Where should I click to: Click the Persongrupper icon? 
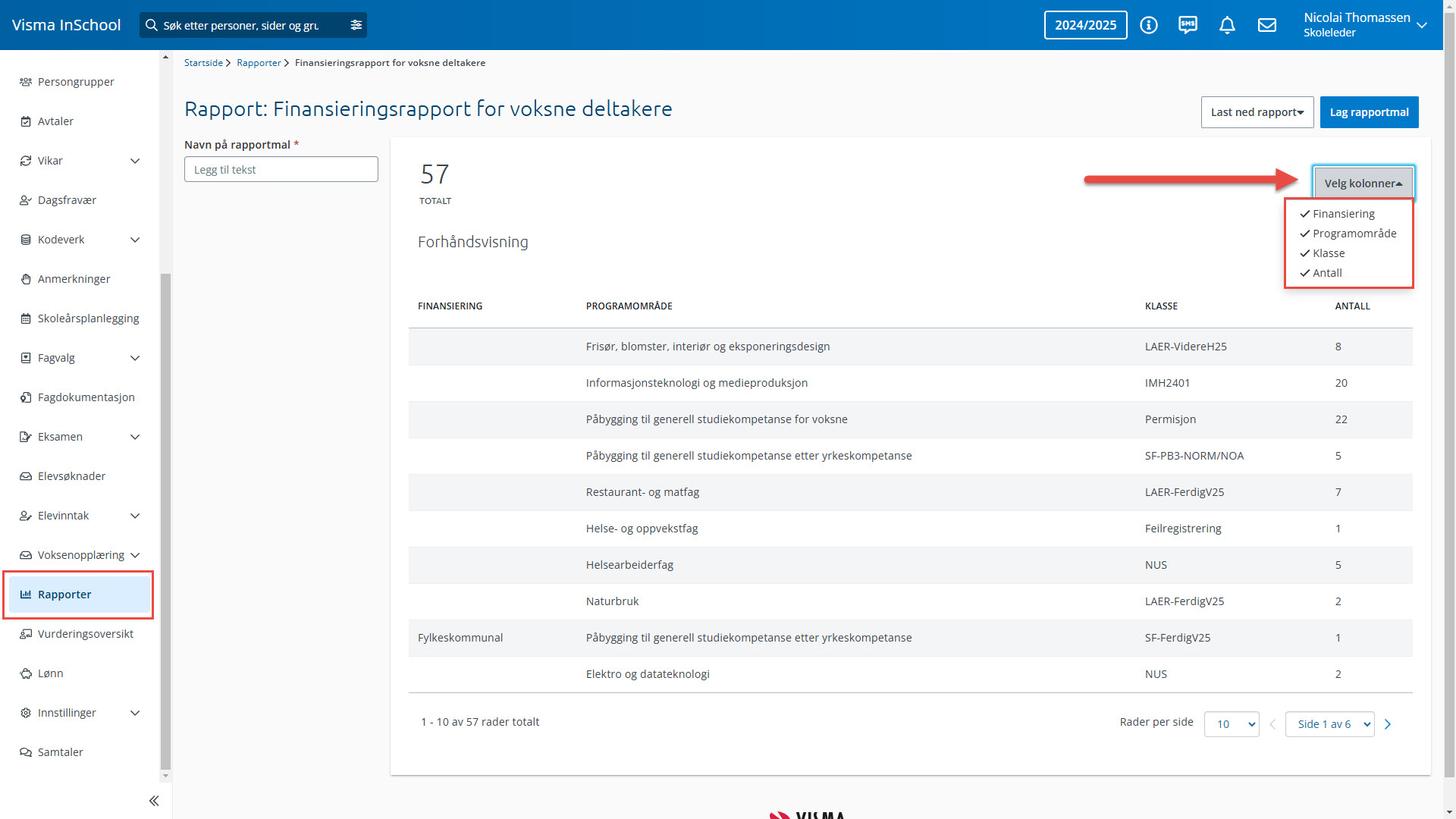[x=26, y=82]
